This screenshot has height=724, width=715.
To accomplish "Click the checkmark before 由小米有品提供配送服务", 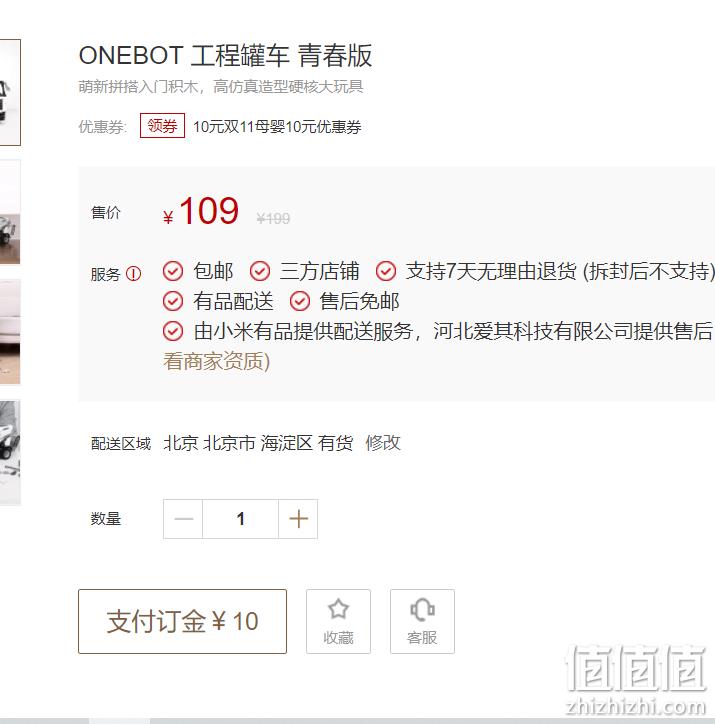I will pyautogui.click(x=173, y=332).
